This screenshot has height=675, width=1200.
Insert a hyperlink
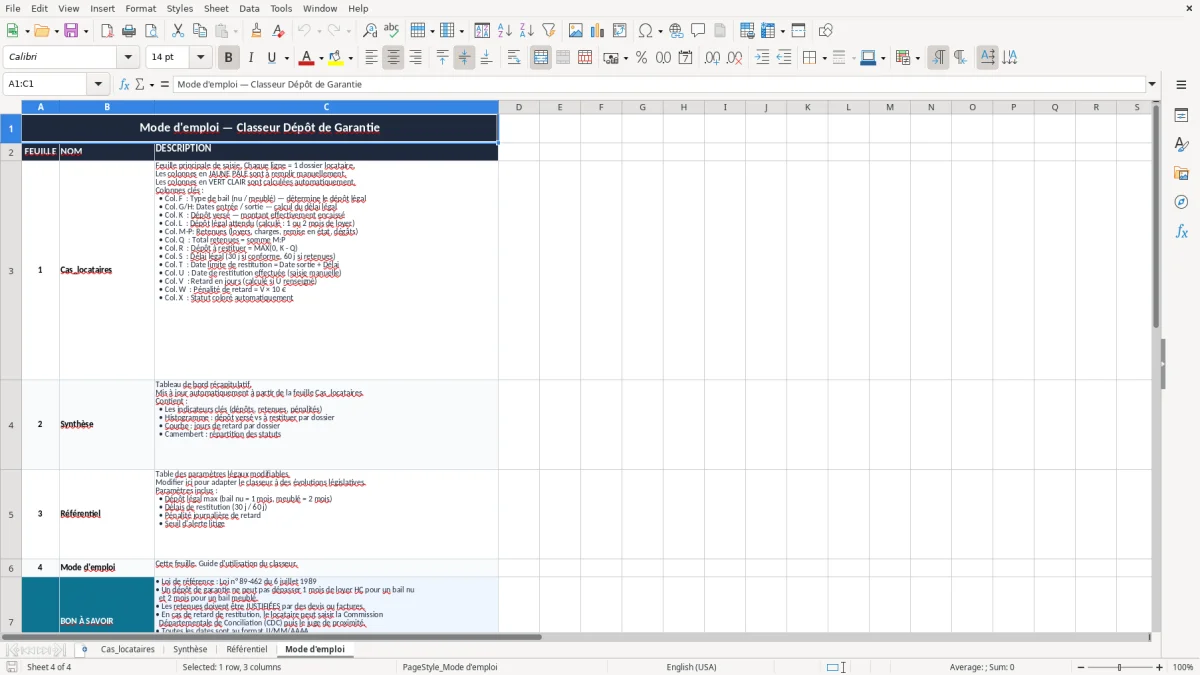tap(677, 31)
